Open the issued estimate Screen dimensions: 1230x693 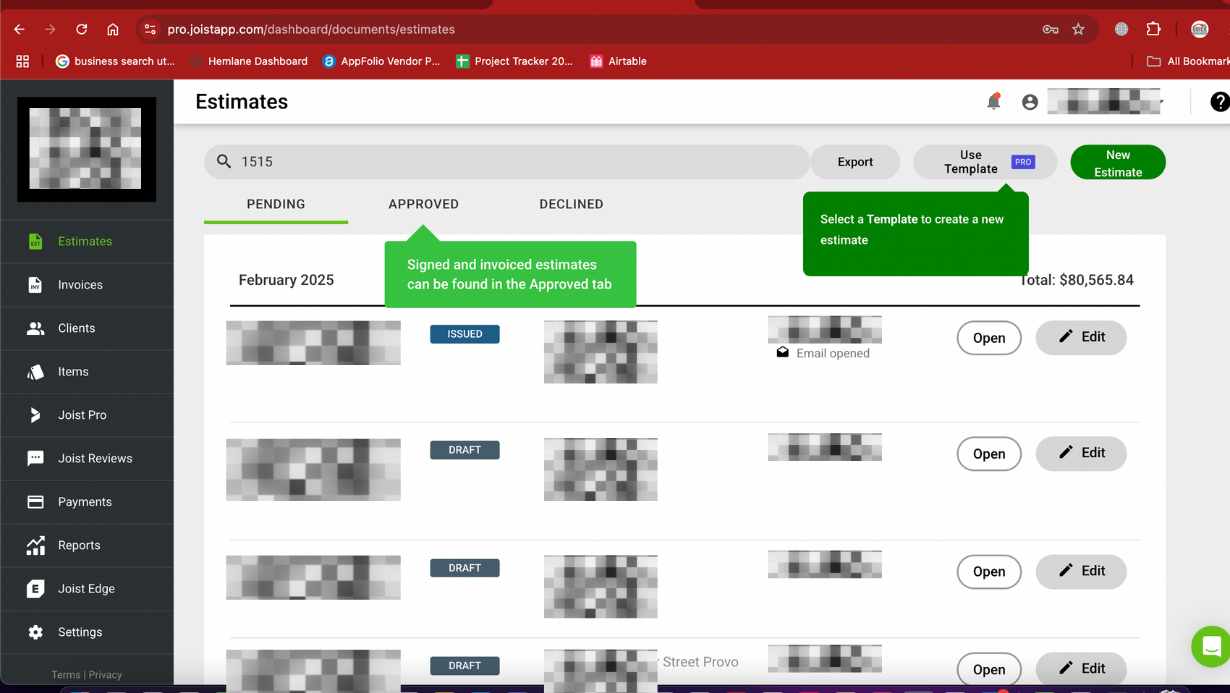989,338
